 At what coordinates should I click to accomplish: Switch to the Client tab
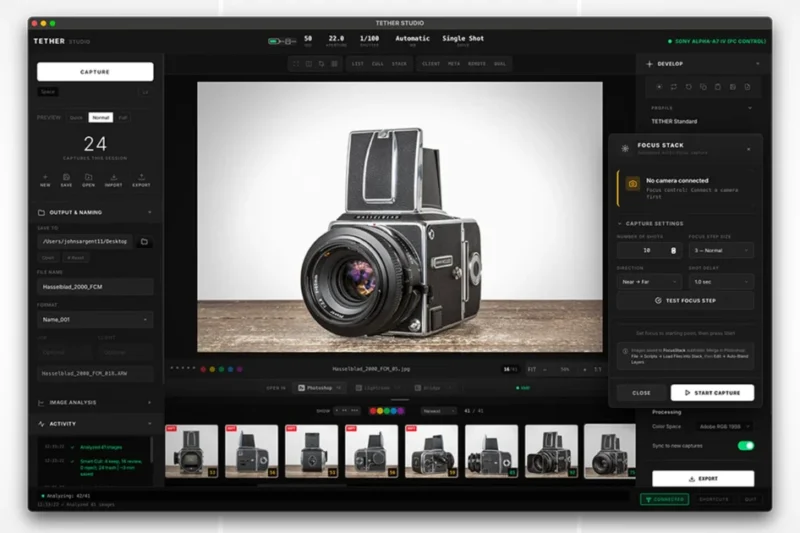pyautogui.click(x=431, y=64)
